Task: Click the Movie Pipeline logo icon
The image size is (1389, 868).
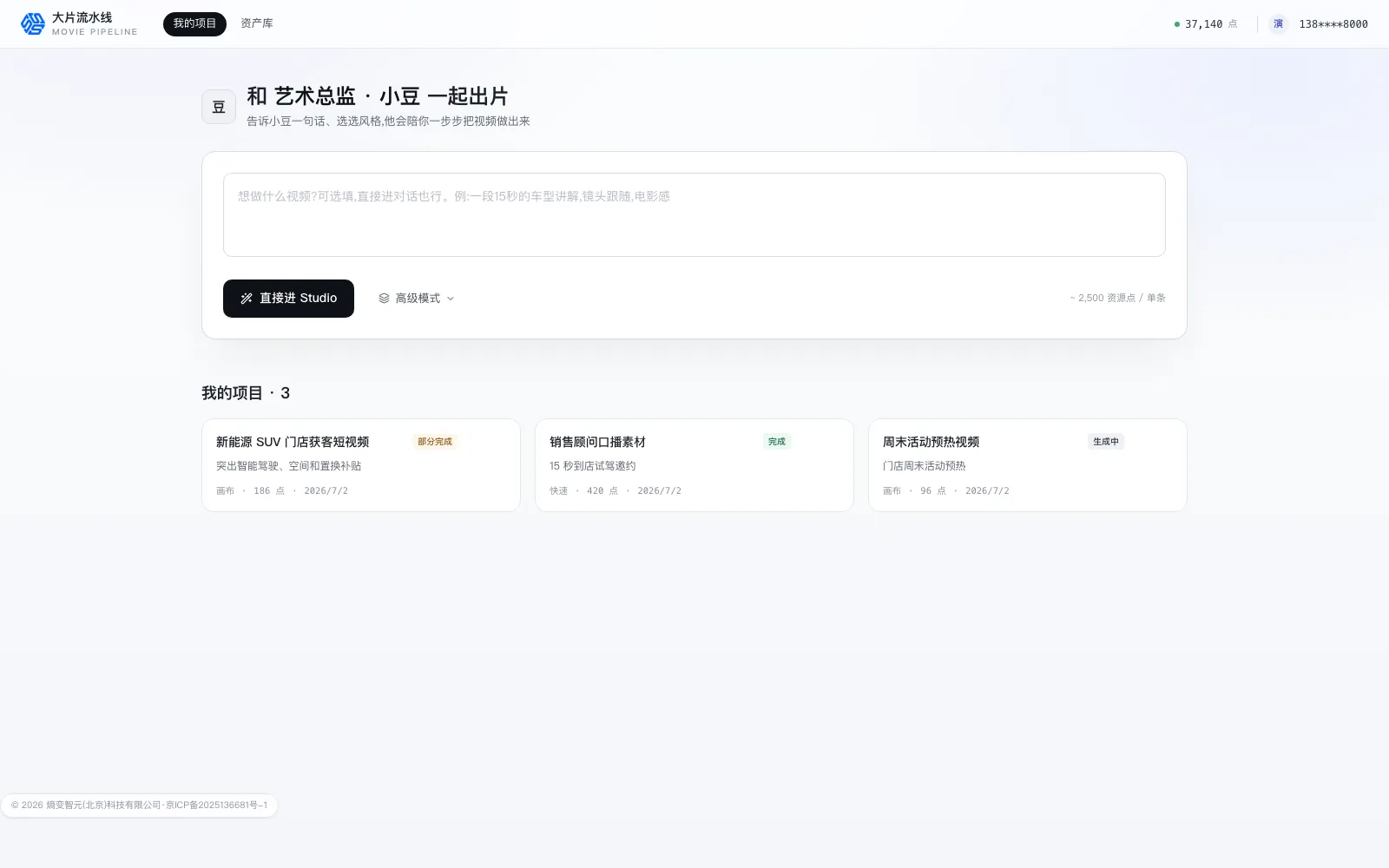Action: pyautogui.click(x=33, y=24)
